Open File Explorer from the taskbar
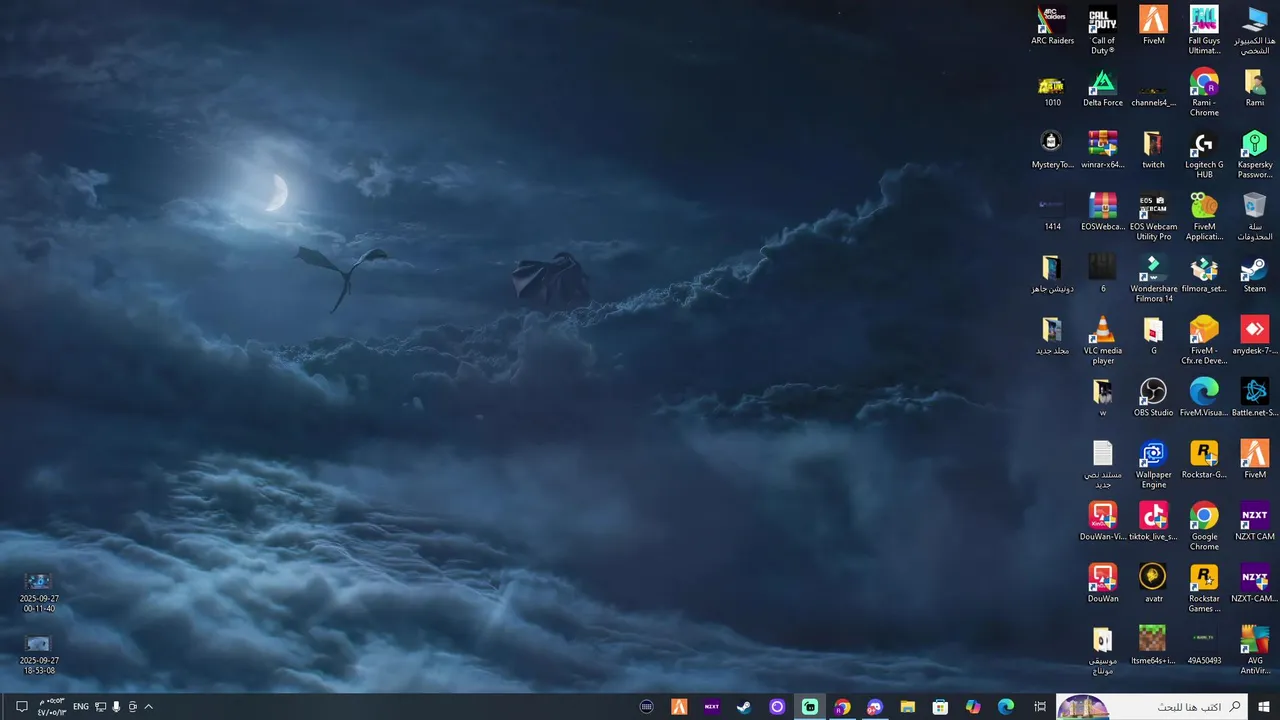This screenshot has height=720, width=1280. [907, 707]
